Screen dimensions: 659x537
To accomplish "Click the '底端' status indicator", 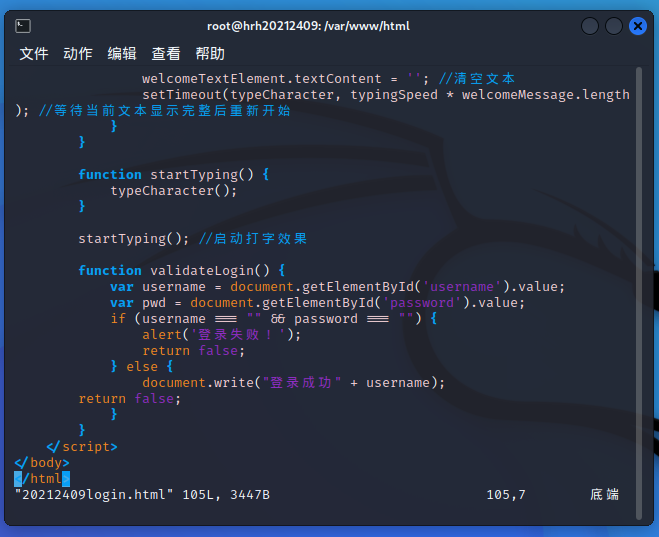I will tap(604, 495).
